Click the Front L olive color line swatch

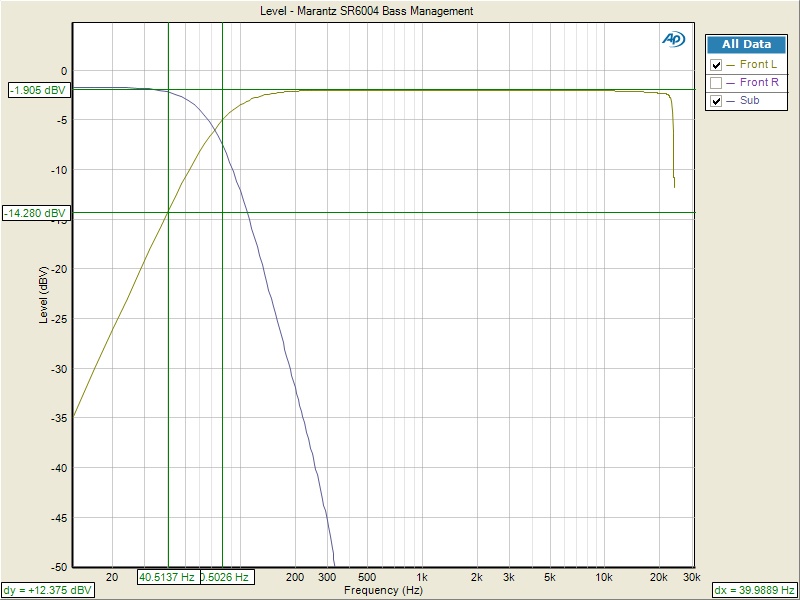point(730,65)
